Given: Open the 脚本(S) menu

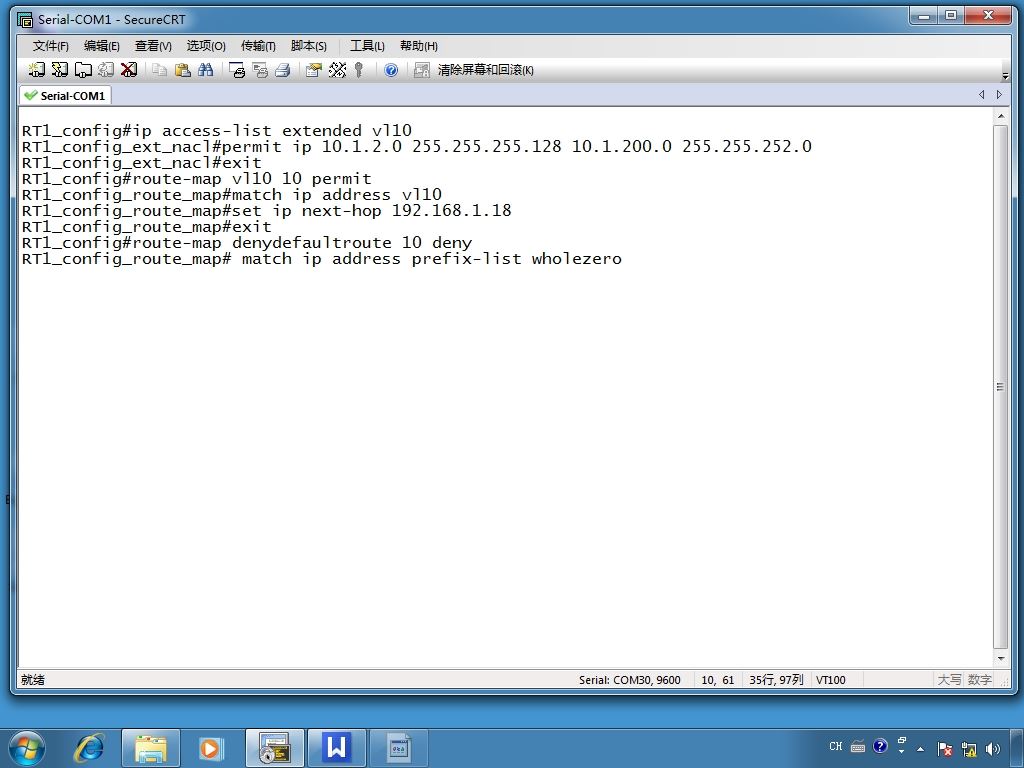Looking at the screenshot, I should pos(308,46).
